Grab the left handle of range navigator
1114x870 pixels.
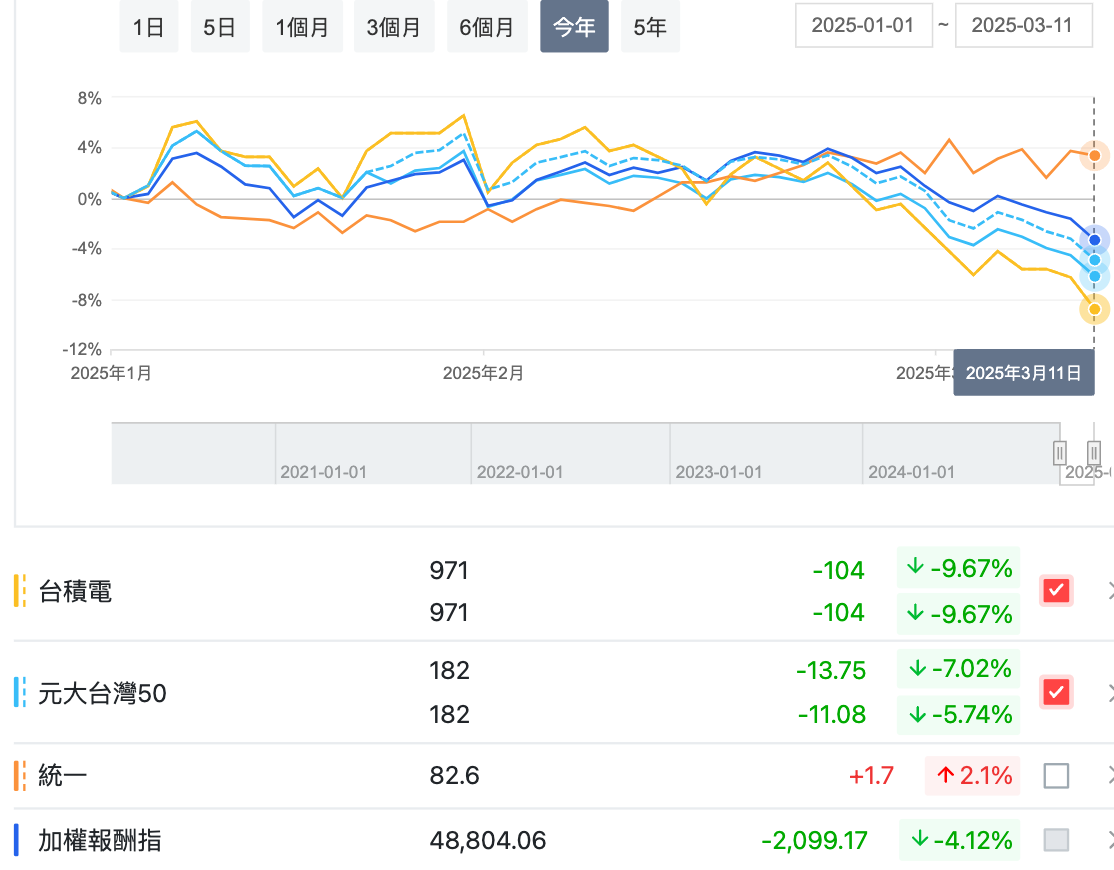[x=1060, y=453]
